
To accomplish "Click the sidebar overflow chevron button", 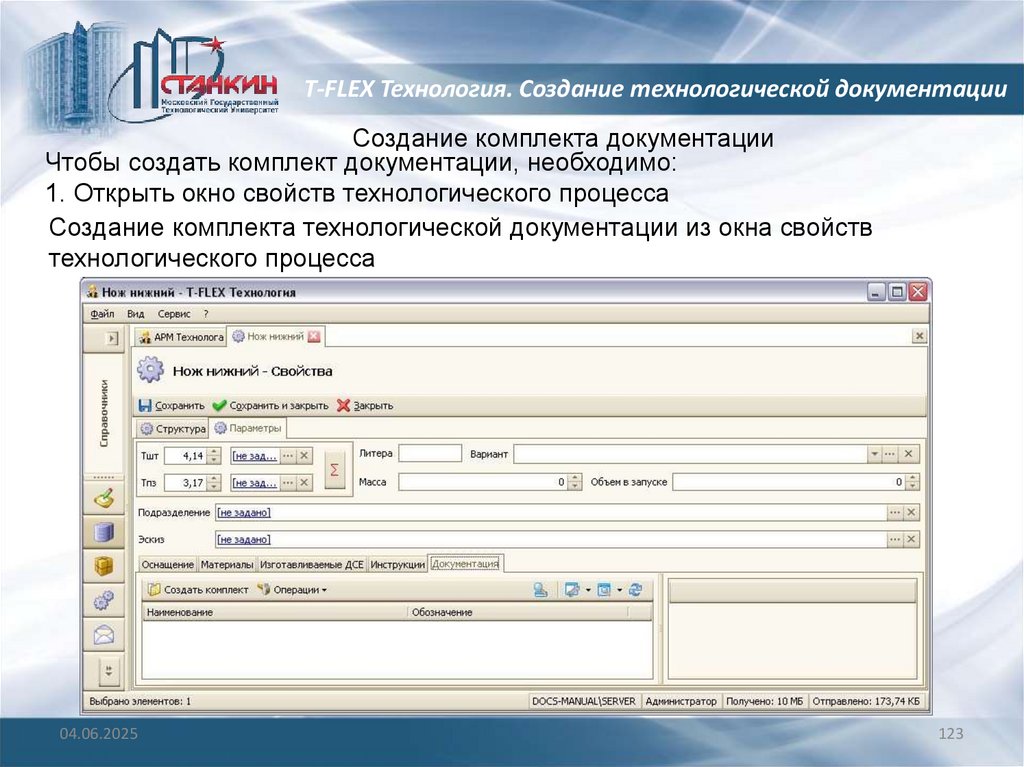I will coord(109,671).
